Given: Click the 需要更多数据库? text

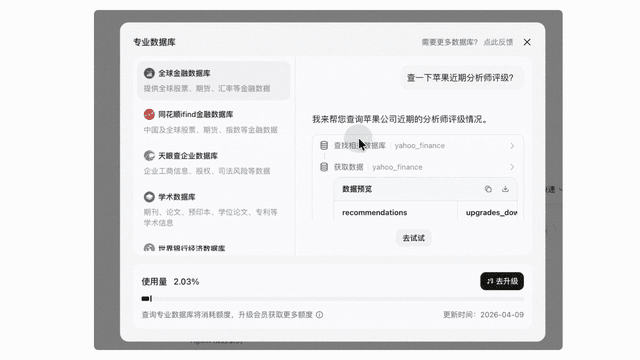Looking at the screenshot, I should point(449,42).
